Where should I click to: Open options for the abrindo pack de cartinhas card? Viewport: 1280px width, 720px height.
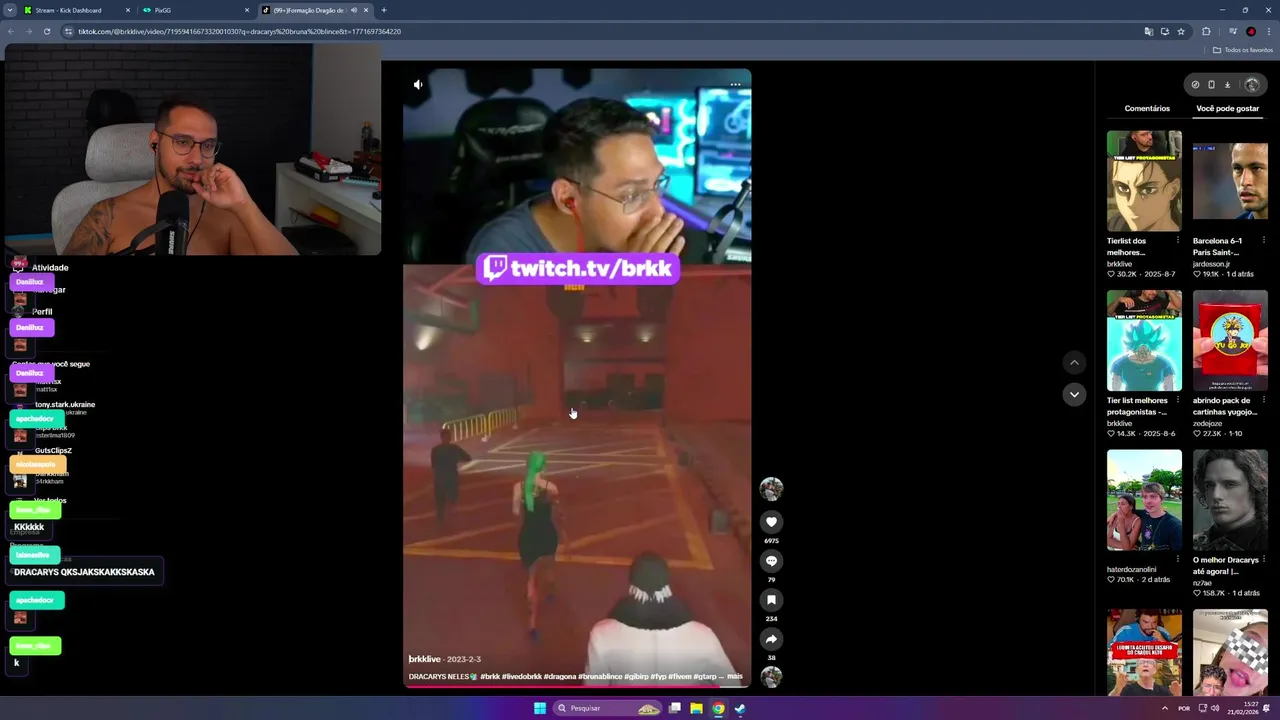click(1263, 400)
